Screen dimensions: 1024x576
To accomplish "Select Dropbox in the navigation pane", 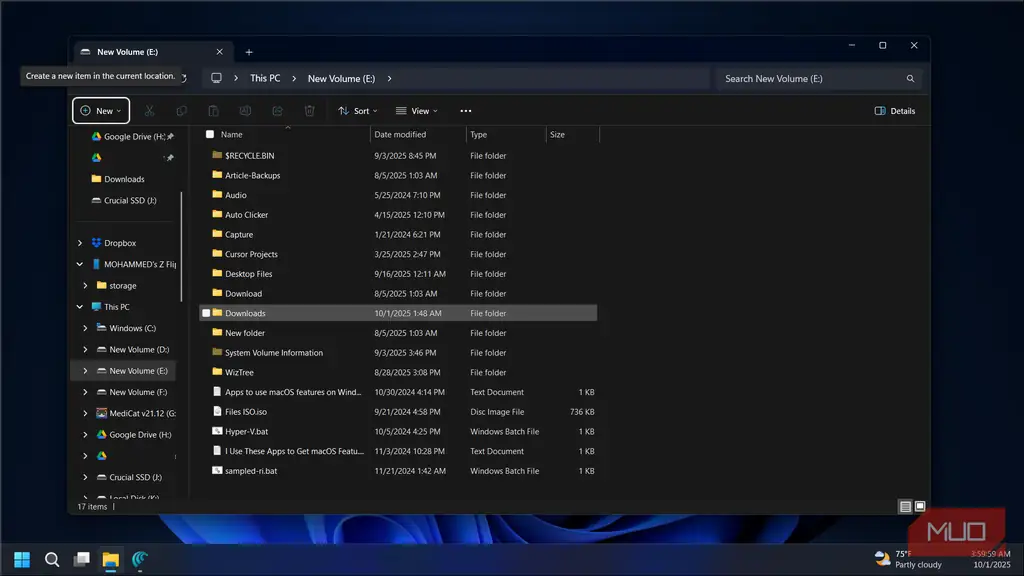I will point(114,243).
